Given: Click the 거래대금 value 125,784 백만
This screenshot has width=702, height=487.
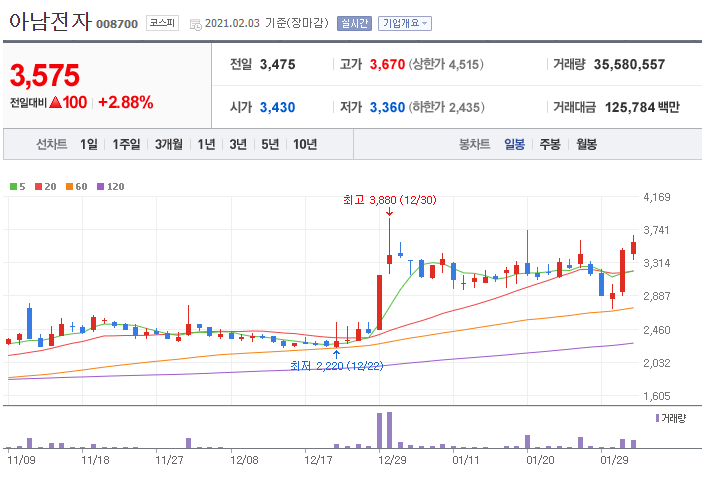Looking at the screenshot, I should 642,107.
